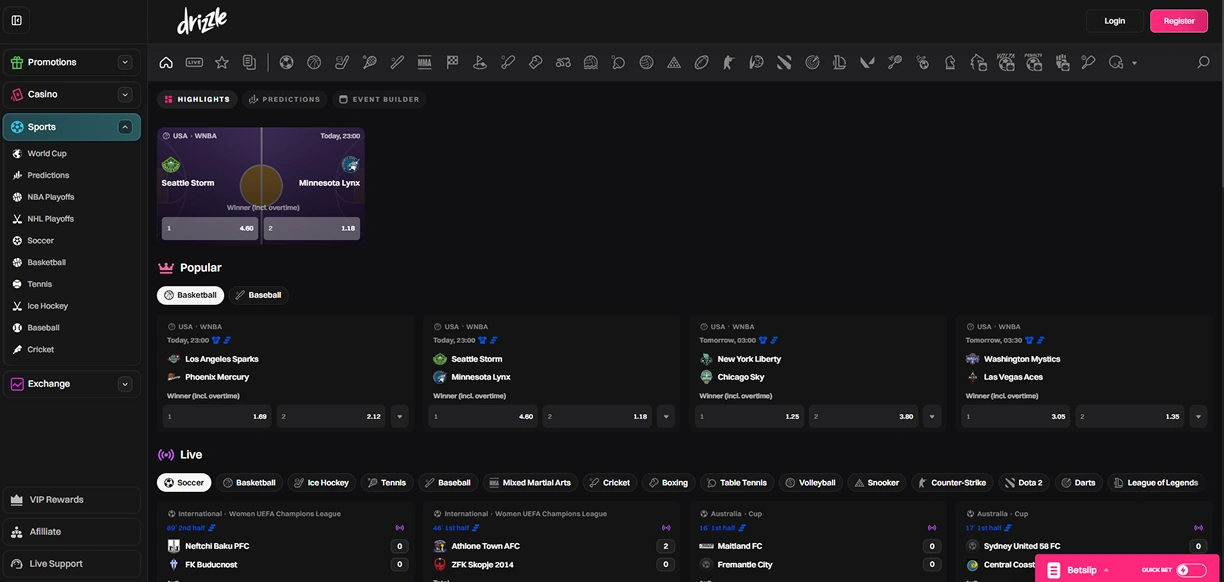Open NHL Playoffs in the sidebar

[x=50, y=219]
